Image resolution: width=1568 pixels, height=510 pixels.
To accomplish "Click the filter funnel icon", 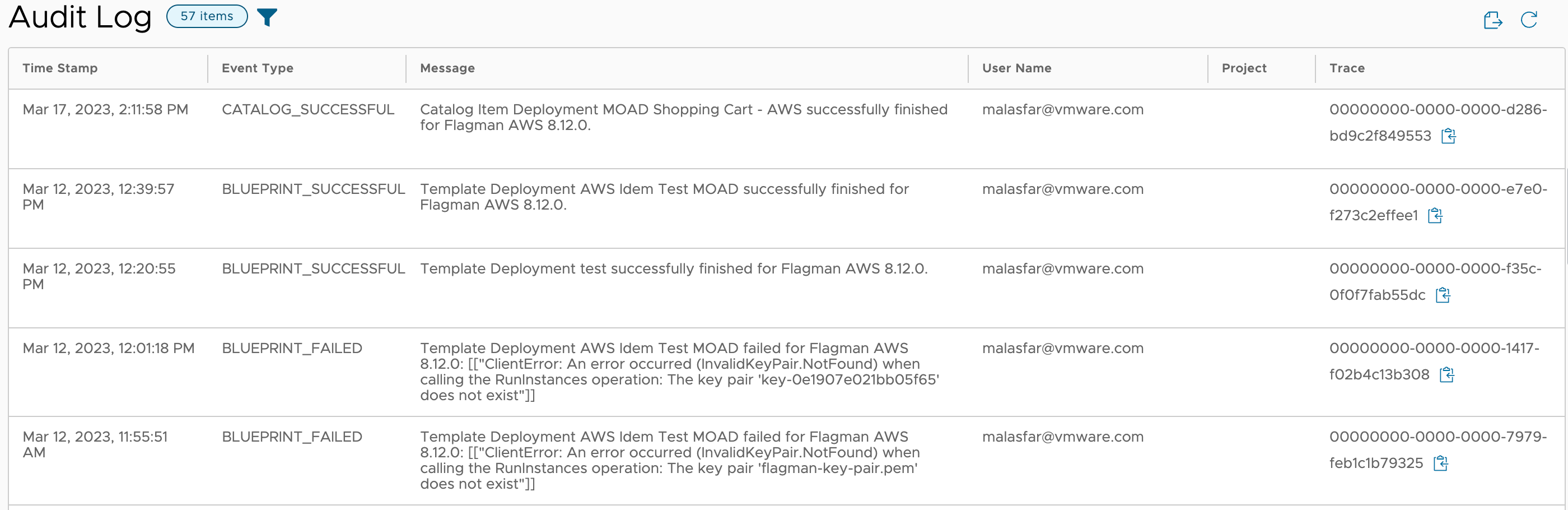I will pyautogui.click(x=267, y=17).
